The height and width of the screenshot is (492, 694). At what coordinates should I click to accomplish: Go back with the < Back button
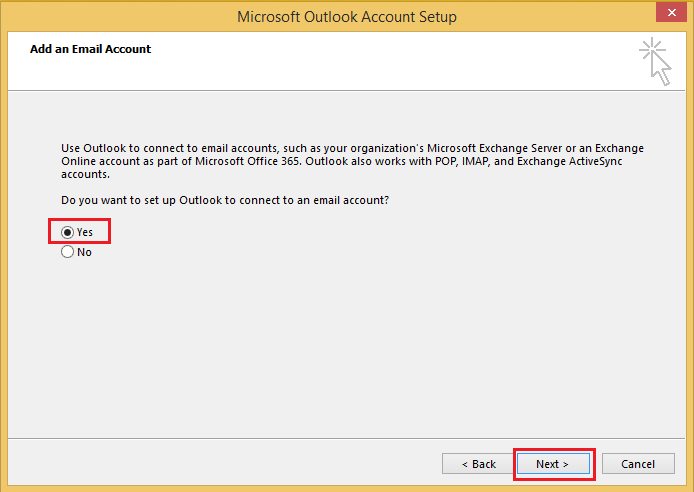tap(478, 464)
